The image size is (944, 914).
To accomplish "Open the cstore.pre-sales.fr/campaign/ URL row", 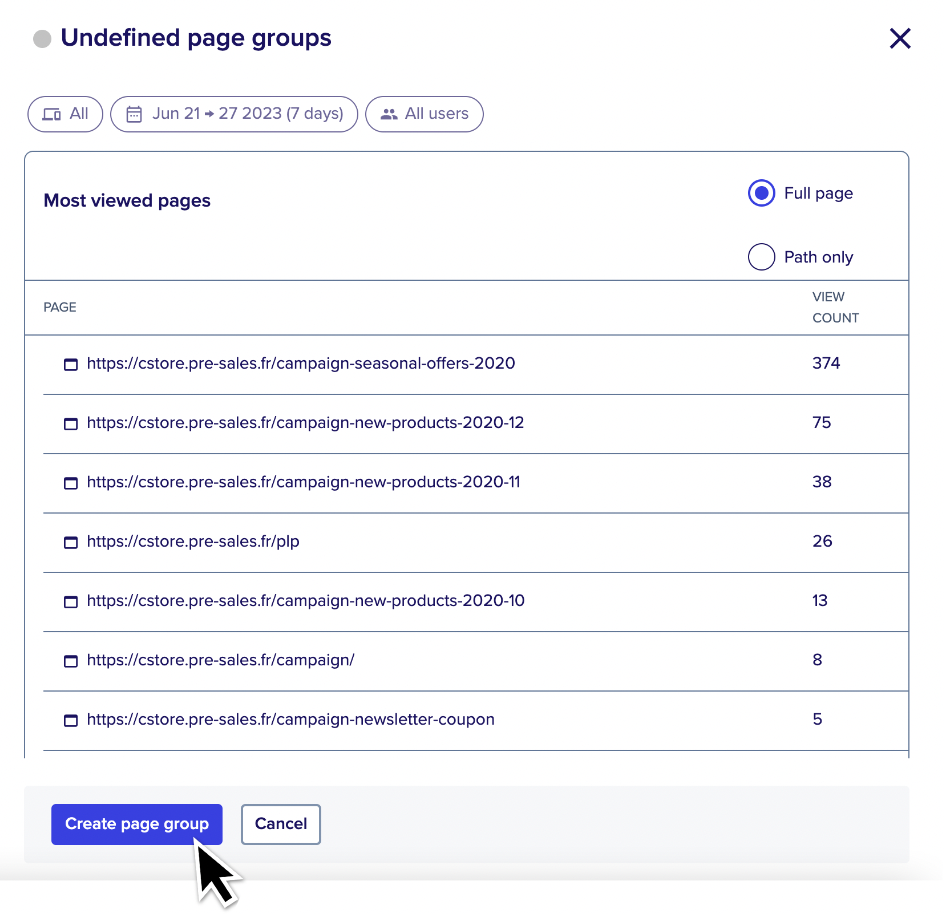I will pyautogui.click(x=476, y=661).
